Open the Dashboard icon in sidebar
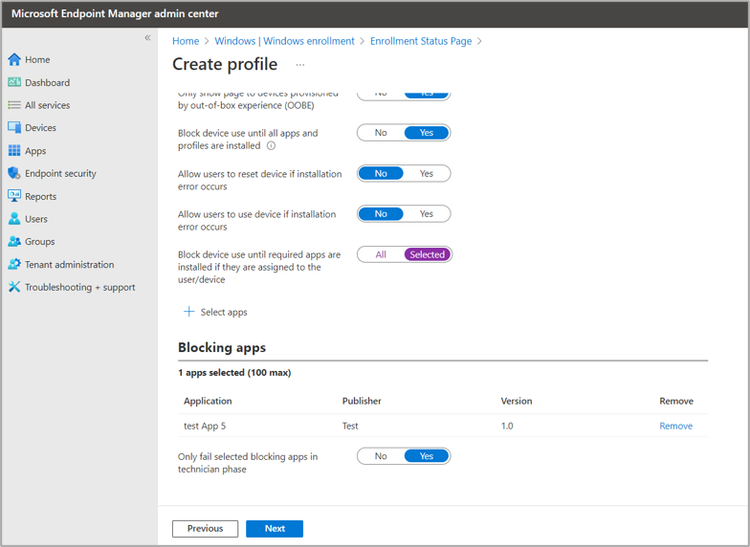 14,83
